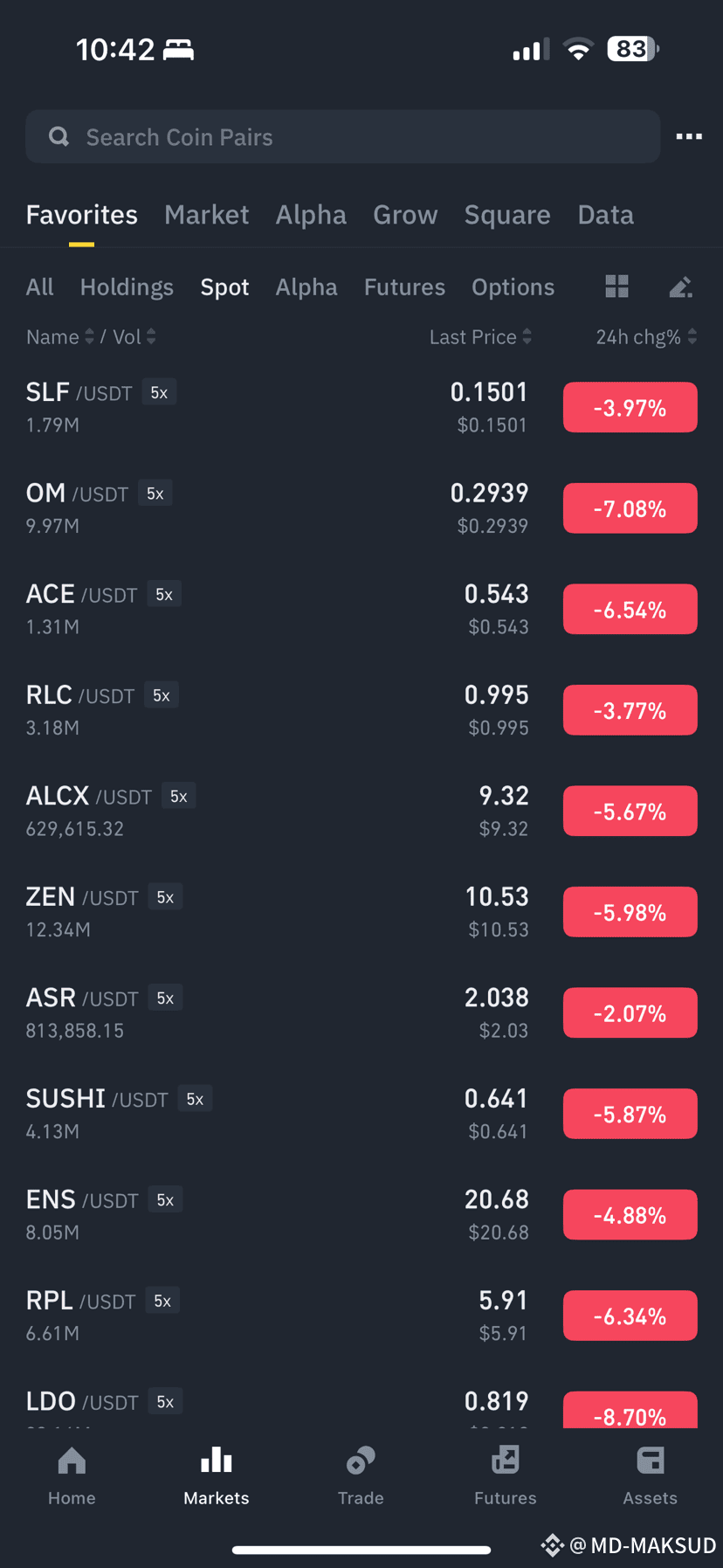Open the SUSHI/USDT pair row
723x1568 pixels.
pyautogui.click(x=361, y=1114)
